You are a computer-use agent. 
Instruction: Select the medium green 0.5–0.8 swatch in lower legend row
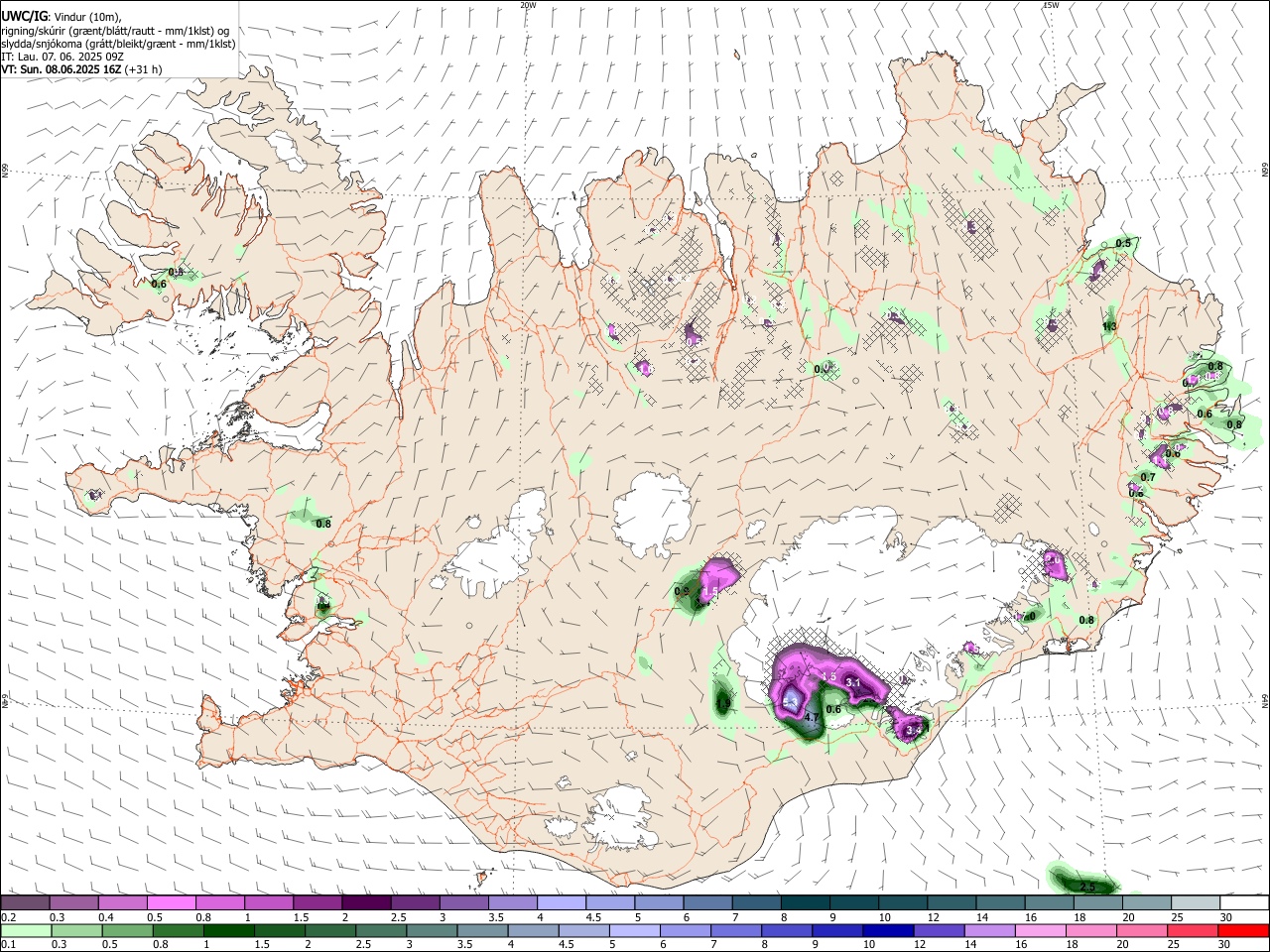click(127, 930)
